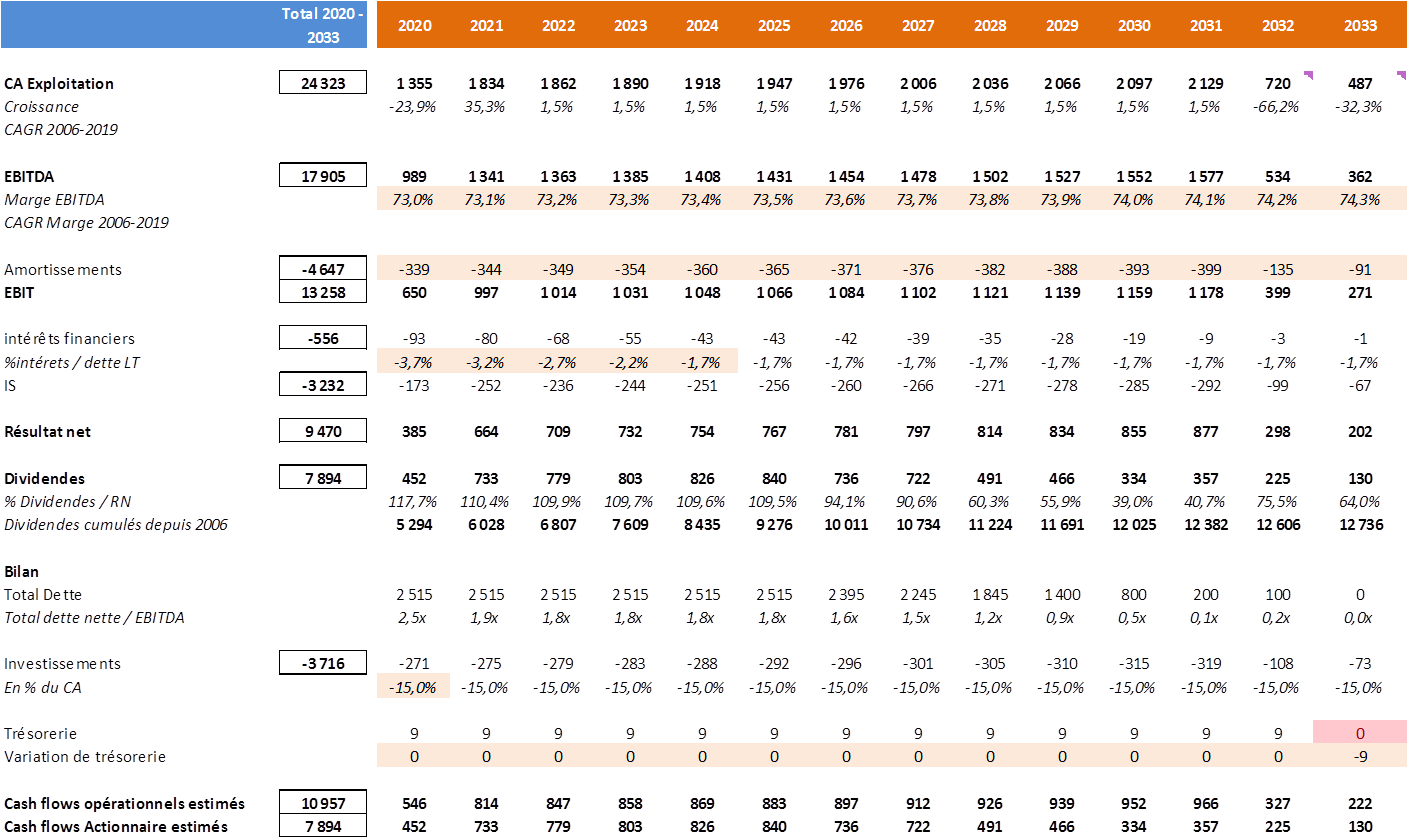The height and width of the screenshot is (838, 1408).
Task: Select the 2026 year header cell
Action: pyautogui.click(x=846, y=24)
